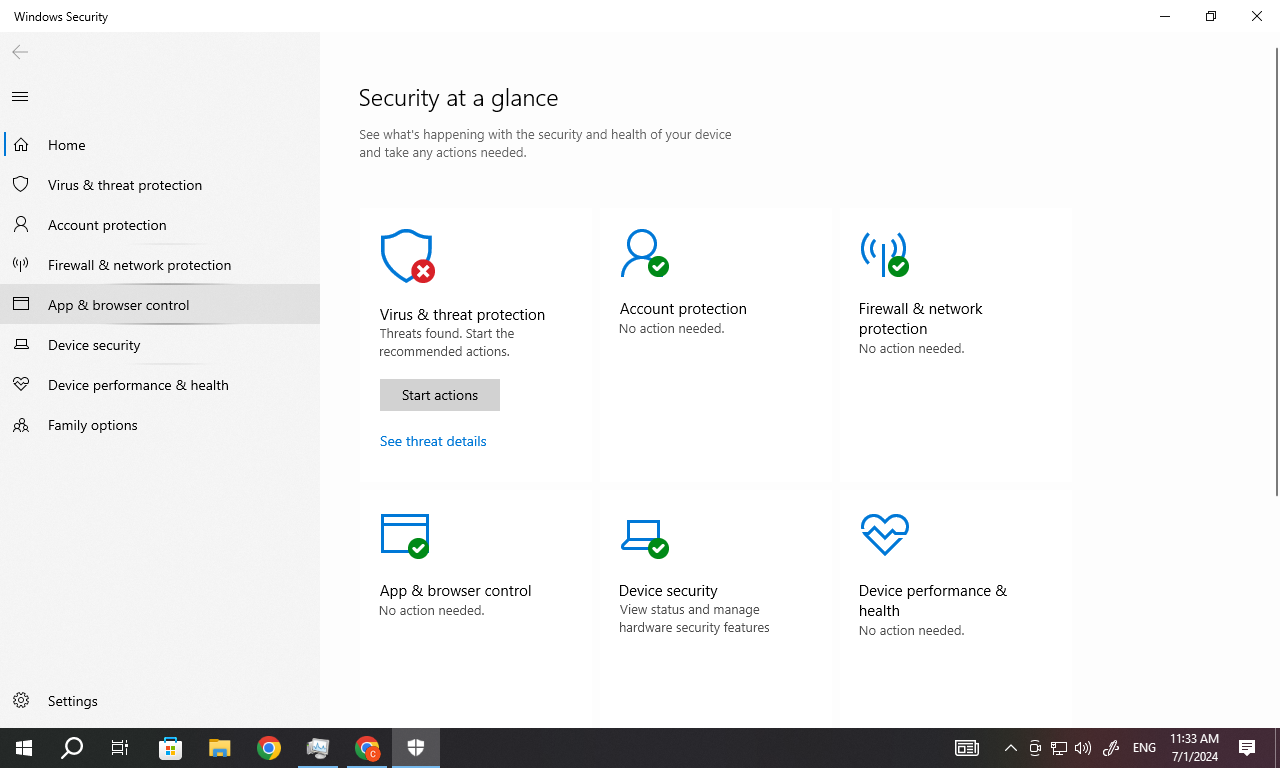Click the volume speaker icon in the system tray
The height and width of the screenshot is (768, 1280).
pos(1083,748)
